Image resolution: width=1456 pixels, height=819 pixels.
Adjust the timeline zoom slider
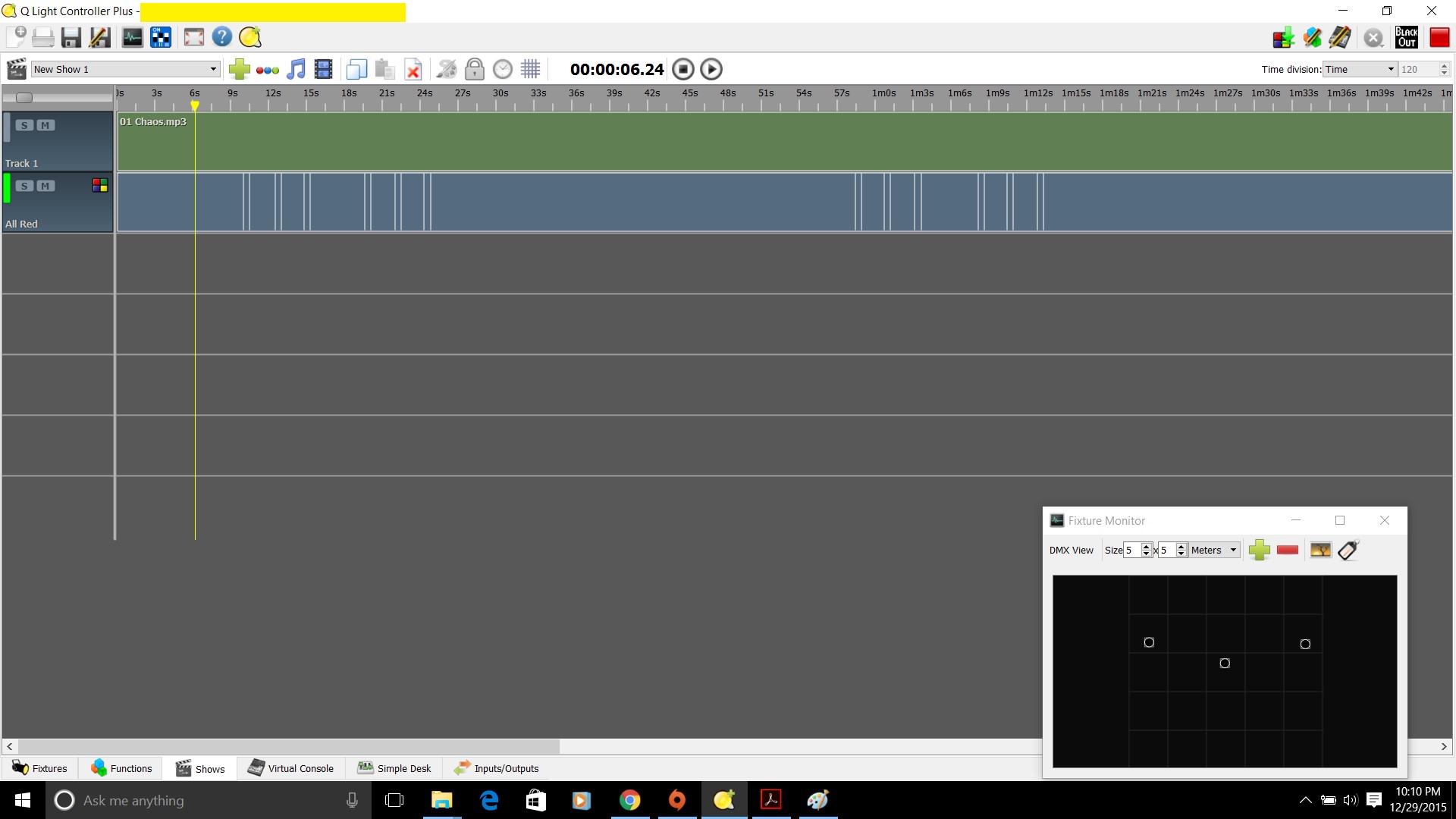tap(24, 97)
